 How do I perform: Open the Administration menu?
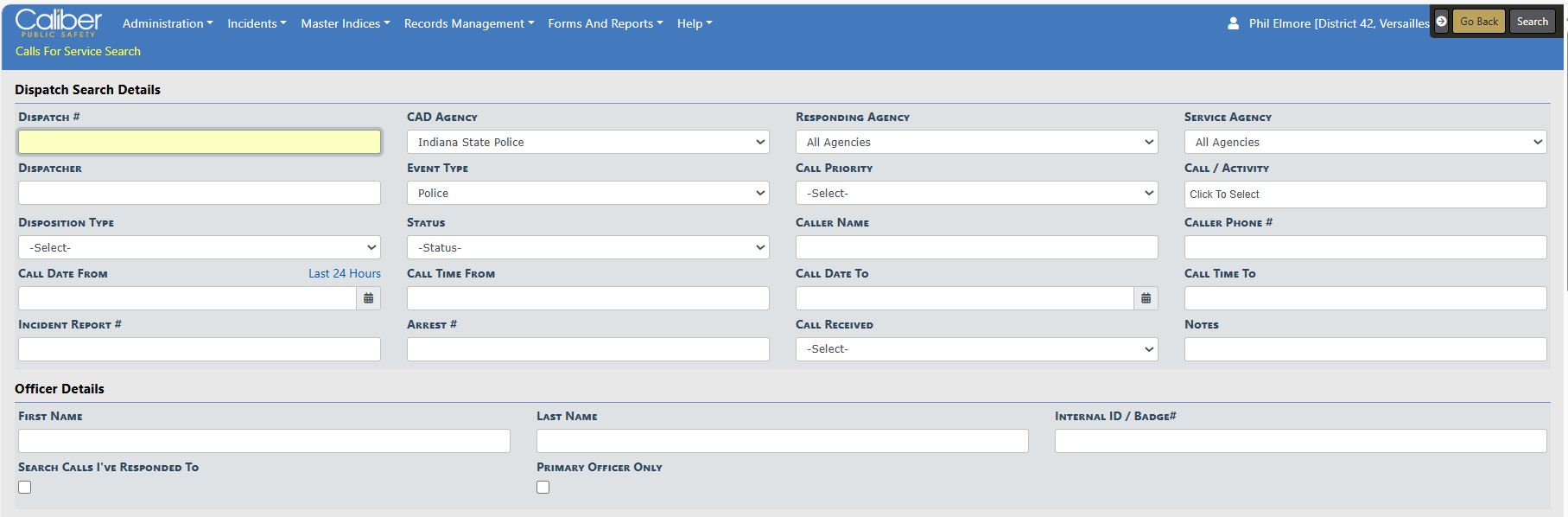pyautogui.click(x=167, y=23)
